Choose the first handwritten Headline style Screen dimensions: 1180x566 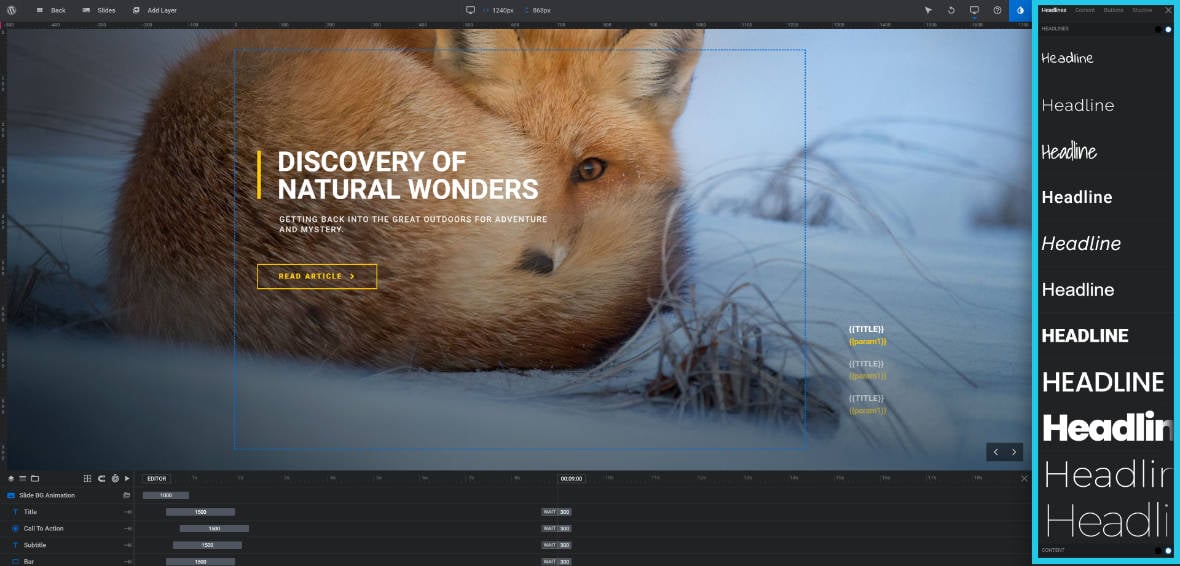pyautogui.click(x=1067, y=58)
